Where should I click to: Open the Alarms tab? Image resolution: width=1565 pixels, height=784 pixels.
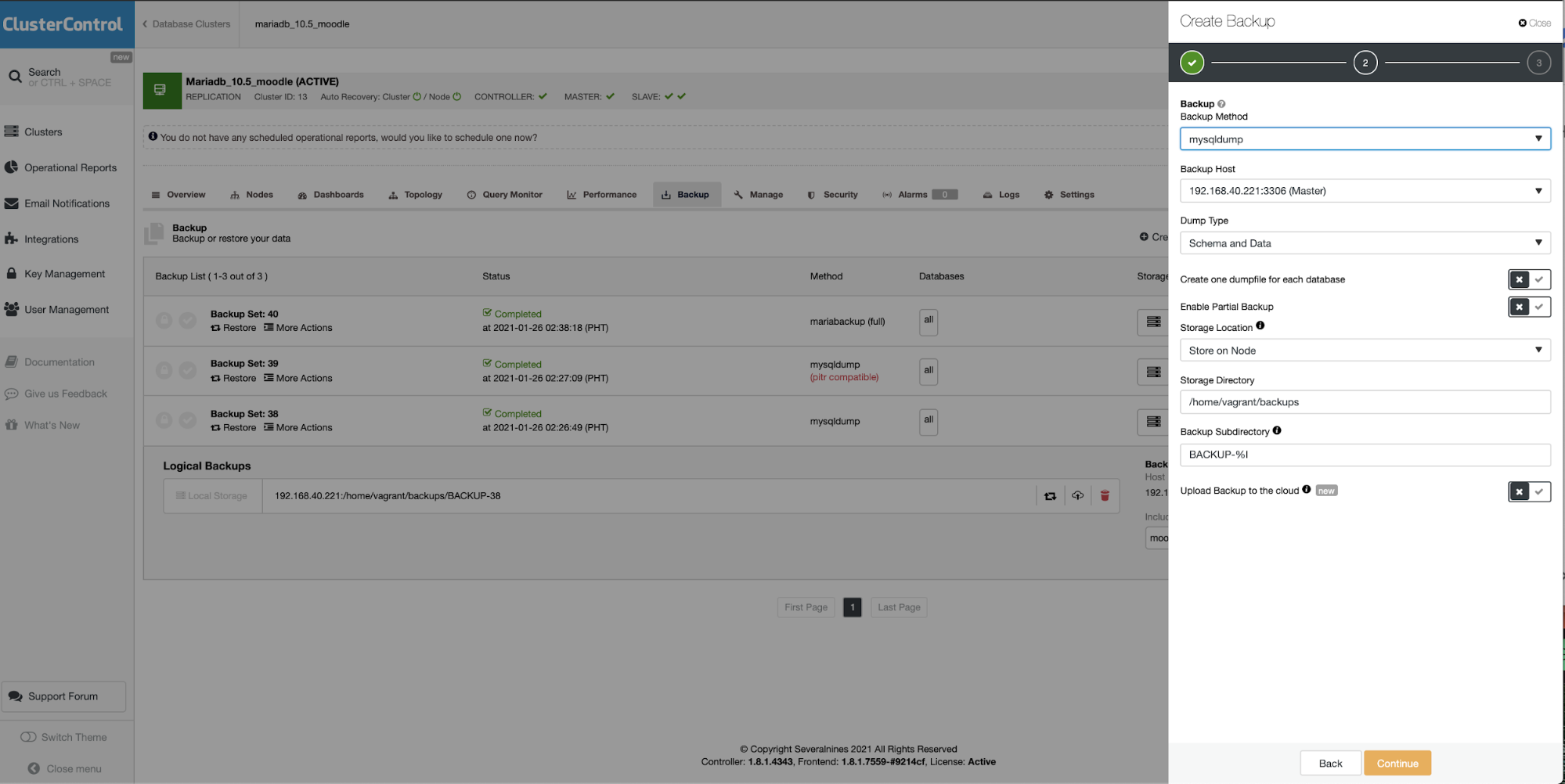pos(920,195)
